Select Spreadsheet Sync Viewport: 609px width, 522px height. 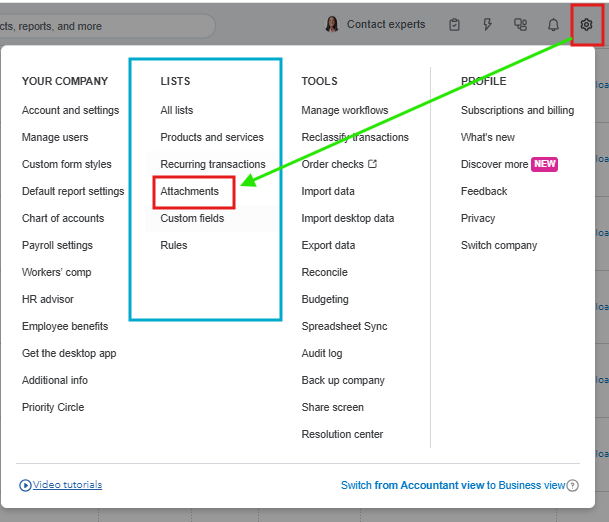(x=344, y=326)
